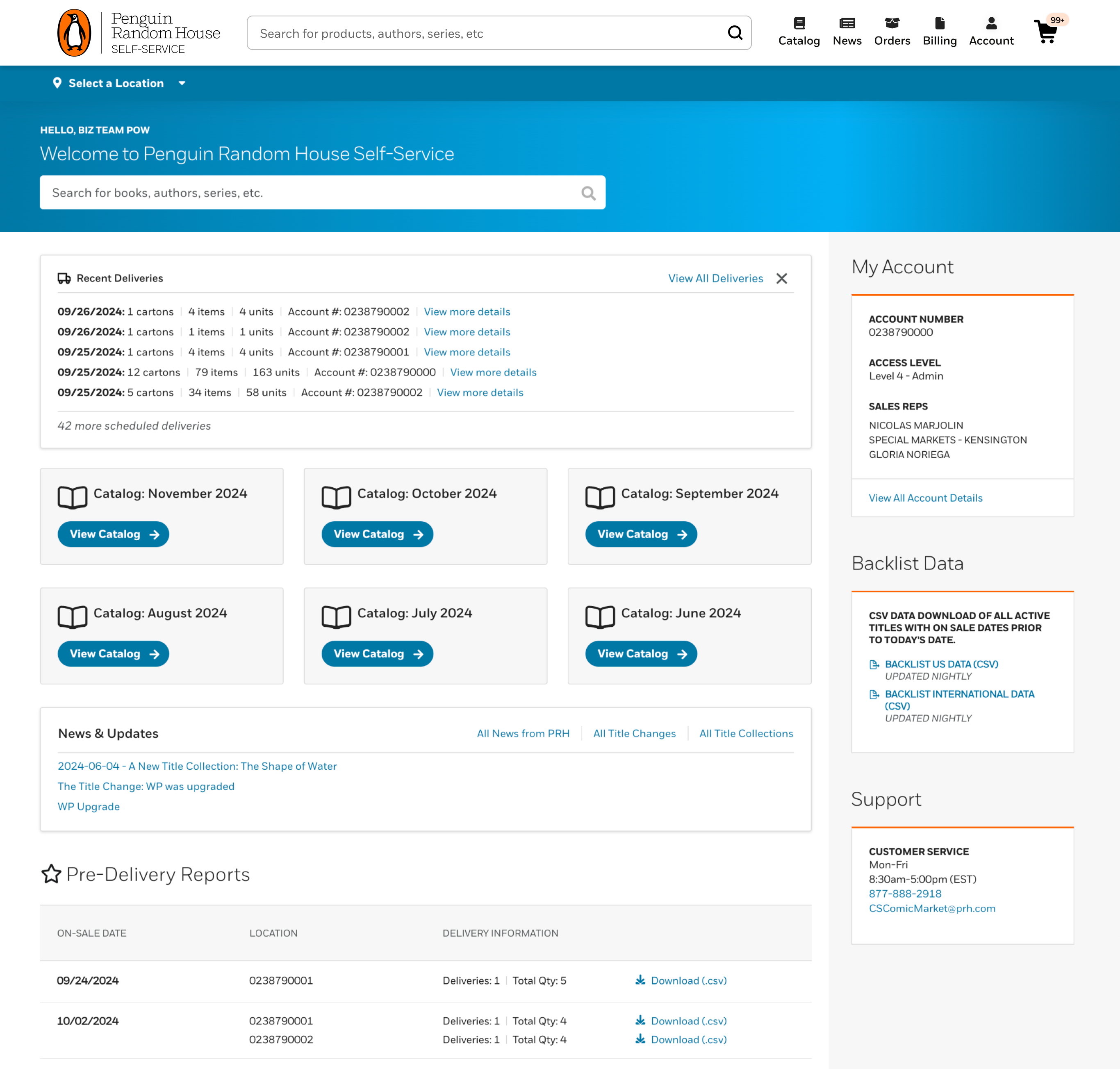Open All Title Collections
Image resolution: width=1120 pixels, height=1069 pixels.
click(746, 733)
